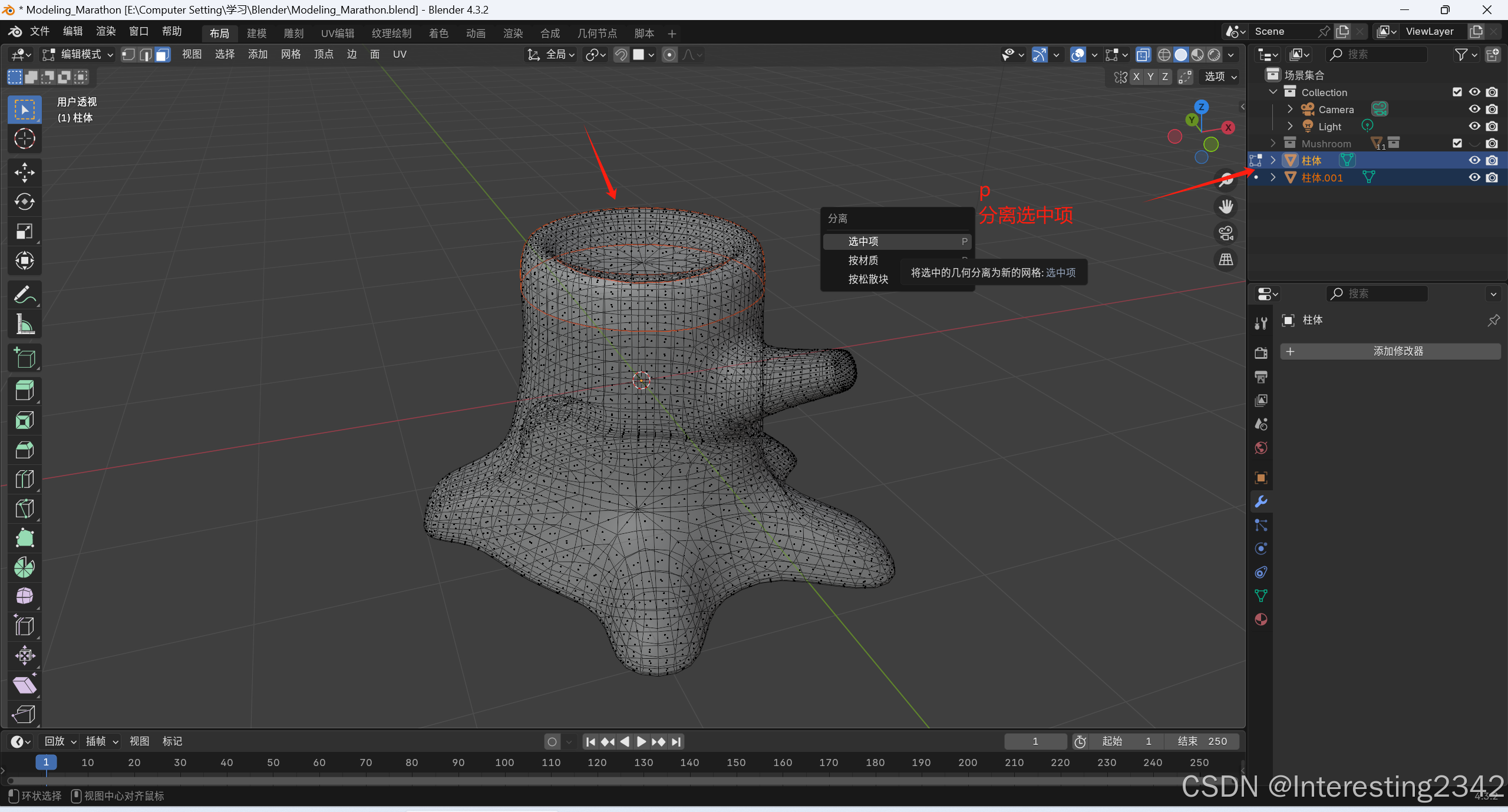Select the Rotate tool
The height and width of the screenshot is (812, 1508).
[24, 202]
